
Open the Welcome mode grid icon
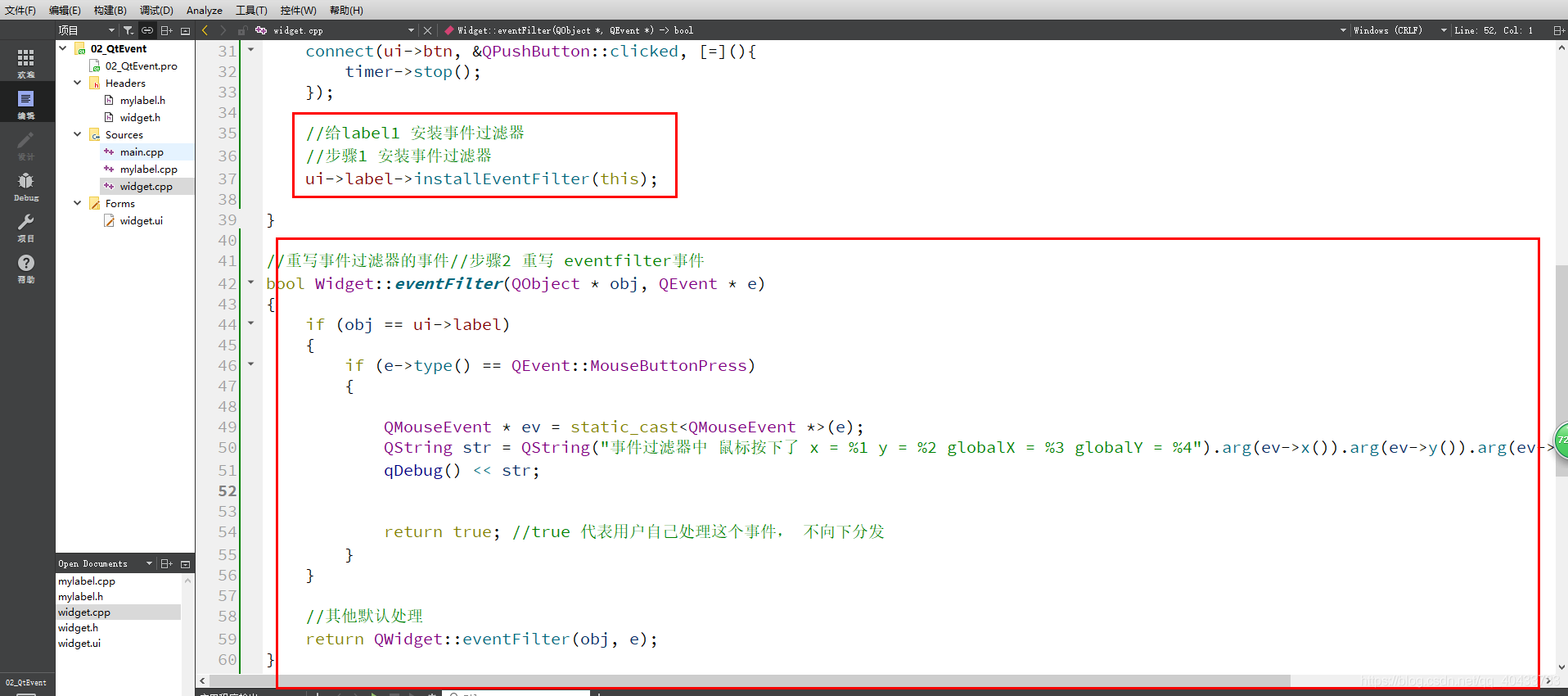click(x=26, y=61)
